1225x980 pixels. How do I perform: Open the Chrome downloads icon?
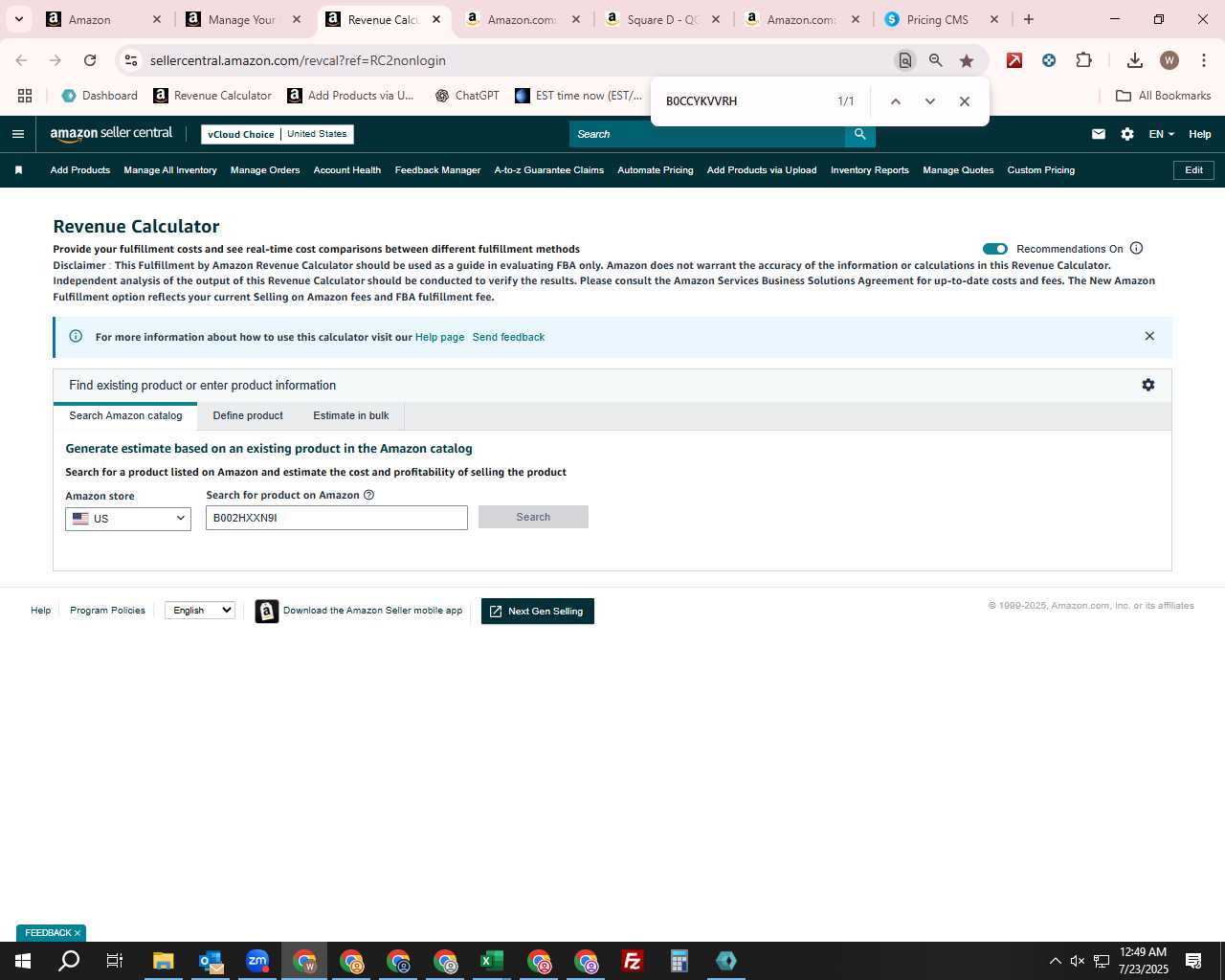point(1134,60)
